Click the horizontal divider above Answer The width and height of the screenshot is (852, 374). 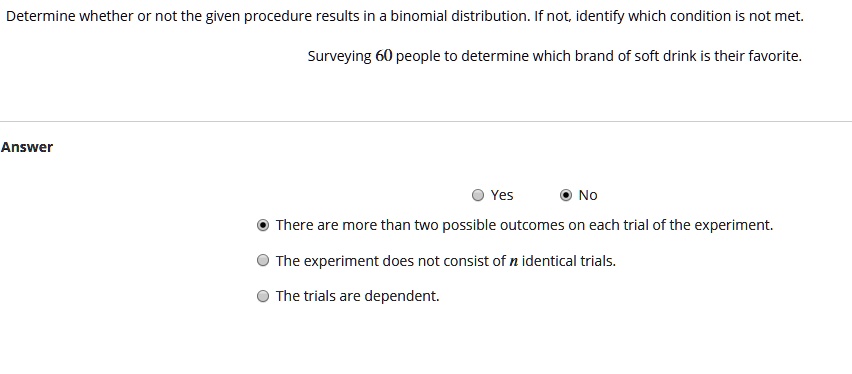coord(426,121)
